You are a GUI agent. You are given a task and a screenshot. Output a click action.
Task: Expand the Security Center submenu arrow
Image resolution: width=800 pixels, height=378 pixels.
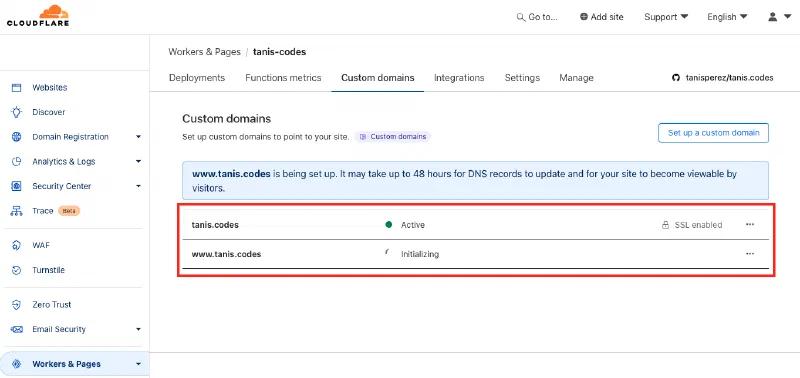(x=138, y=186)
